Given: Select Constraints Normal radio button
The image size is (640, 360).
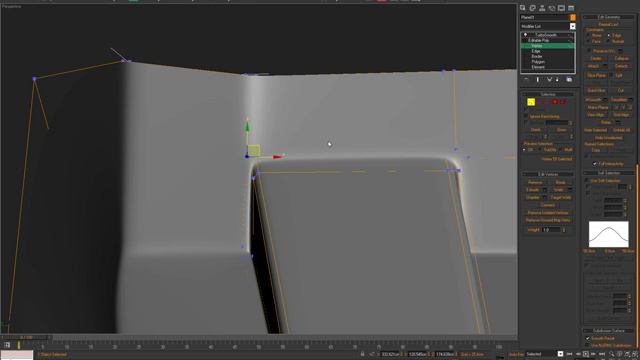Looking at the screenshot, I should 609,41.
